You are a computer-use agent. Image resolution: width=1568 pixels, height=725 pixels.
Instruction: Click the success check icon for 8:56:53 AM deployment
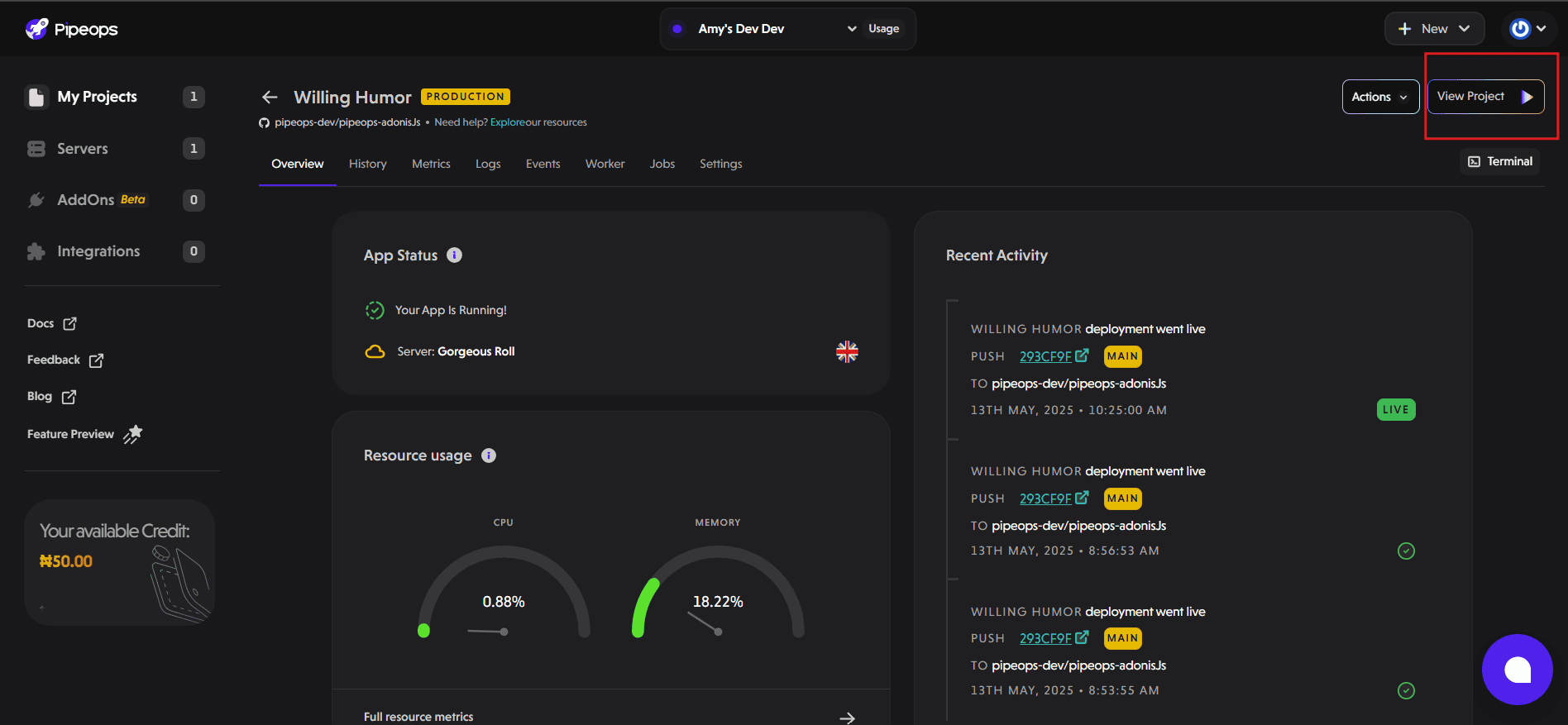point(1406,551)
